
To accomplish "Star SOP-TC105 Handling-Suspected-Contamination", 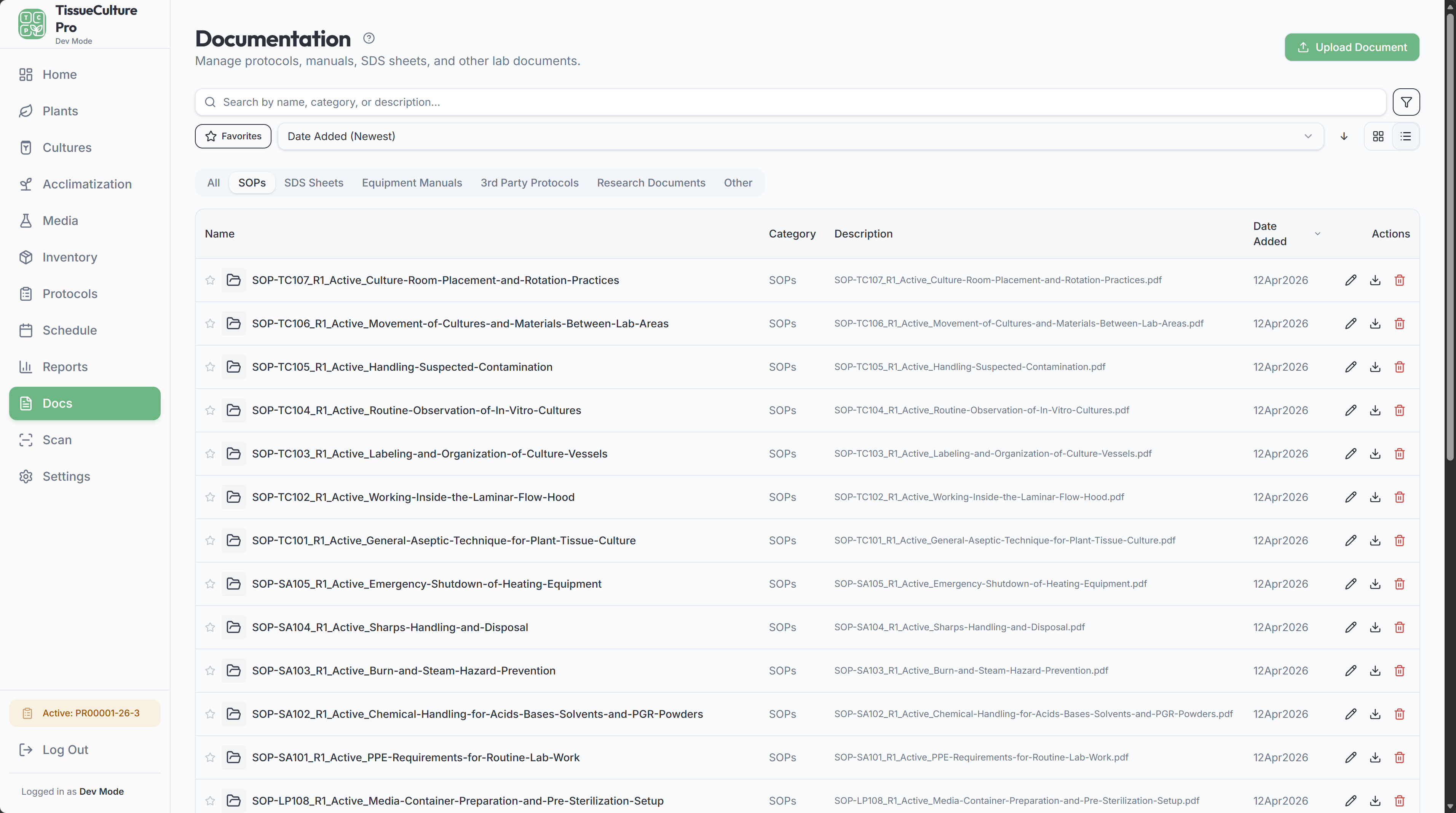I will (x=210, y=367).
